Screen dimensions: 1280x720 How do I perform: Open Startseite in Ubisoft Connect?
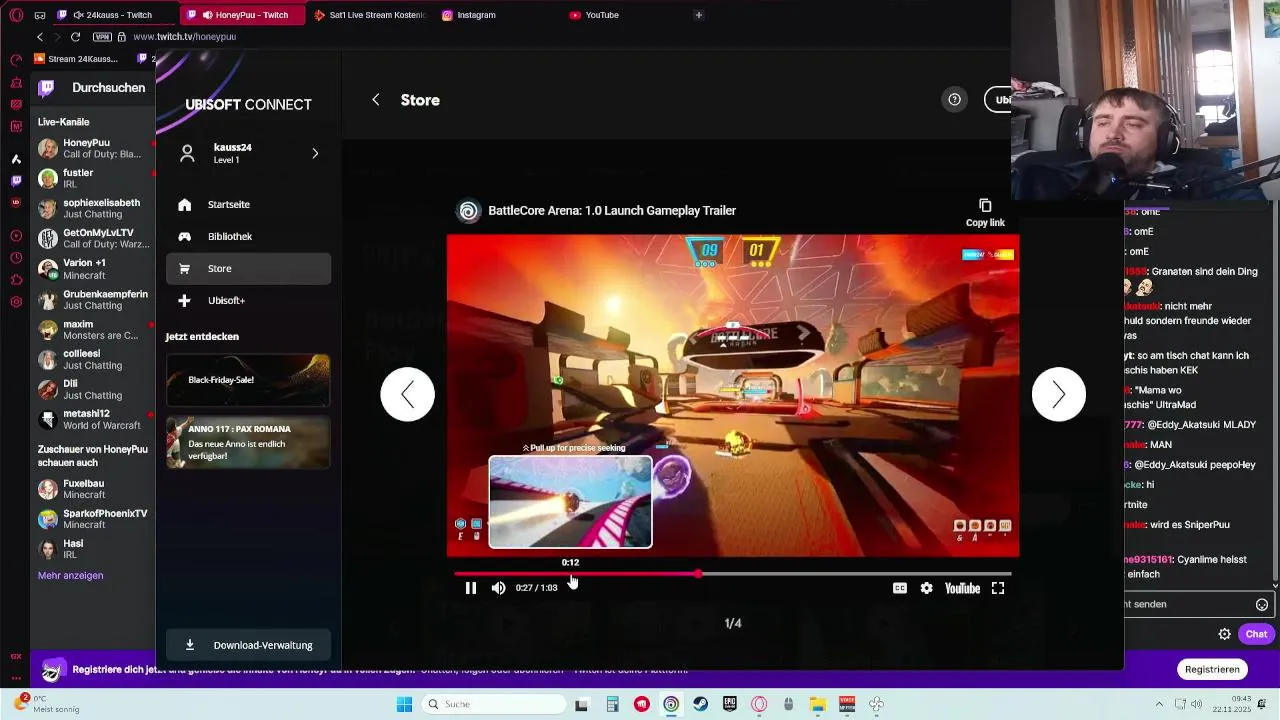point(248,204)
